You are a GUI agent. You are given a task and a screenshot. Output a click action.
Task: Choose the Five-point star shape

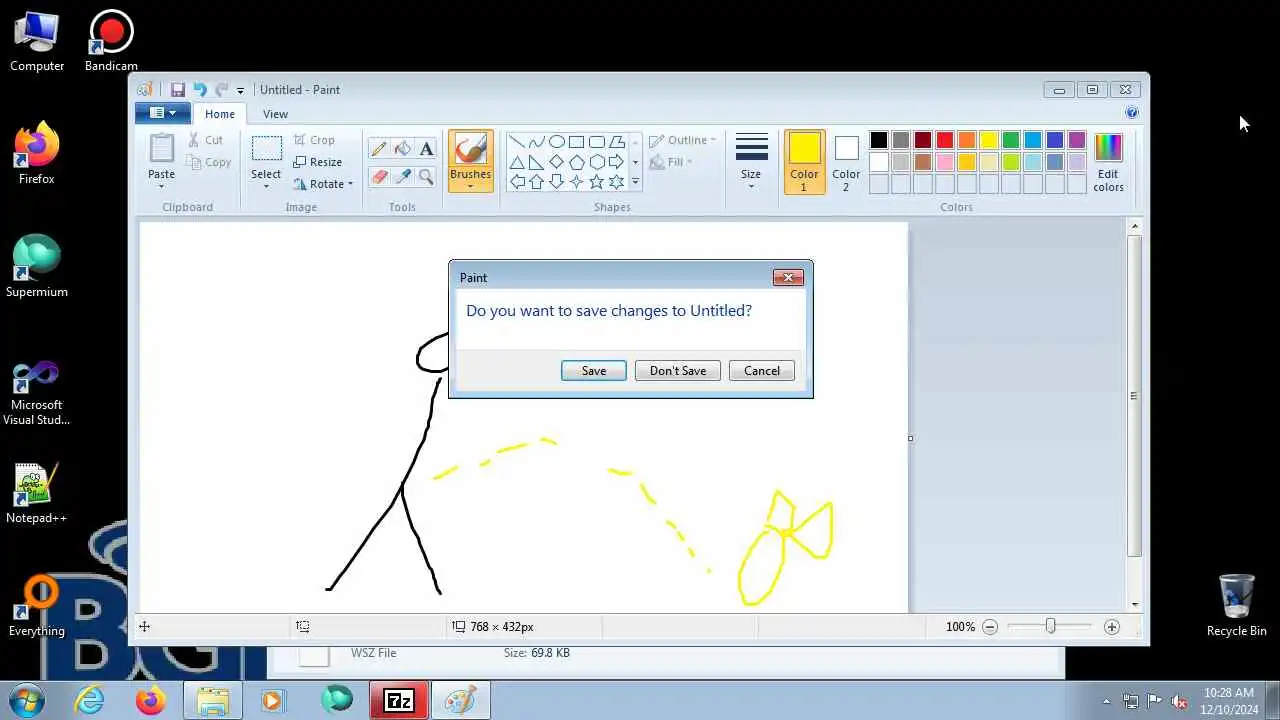coord(597,182)
